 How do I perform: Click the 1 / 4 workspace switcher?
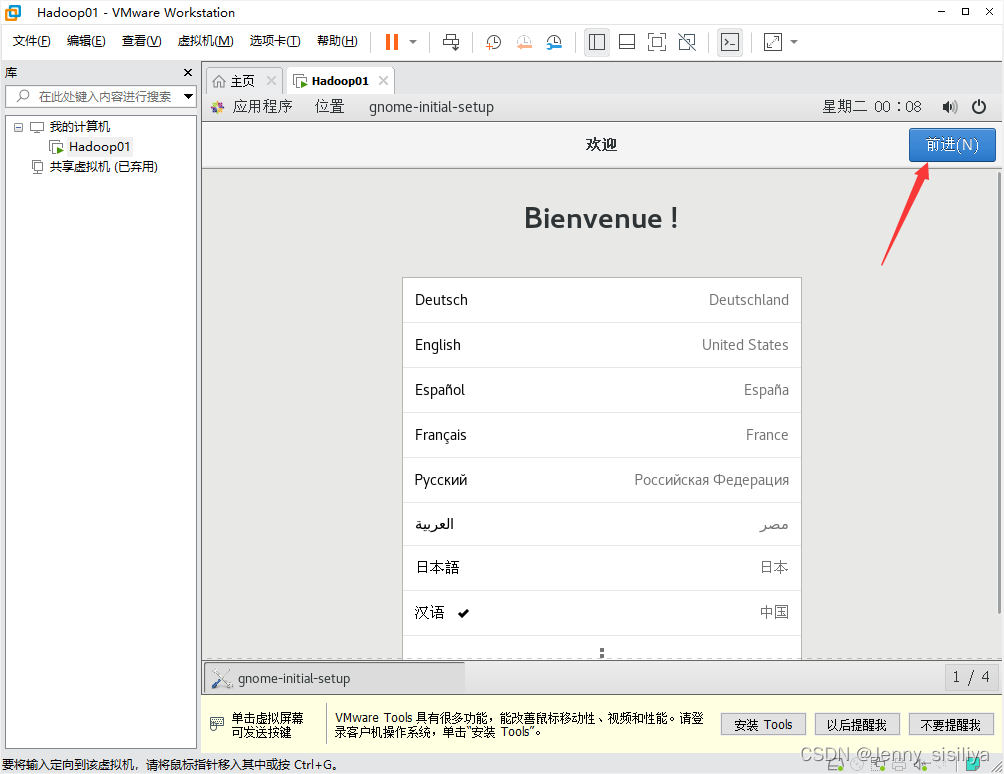(x=971, y=677)
